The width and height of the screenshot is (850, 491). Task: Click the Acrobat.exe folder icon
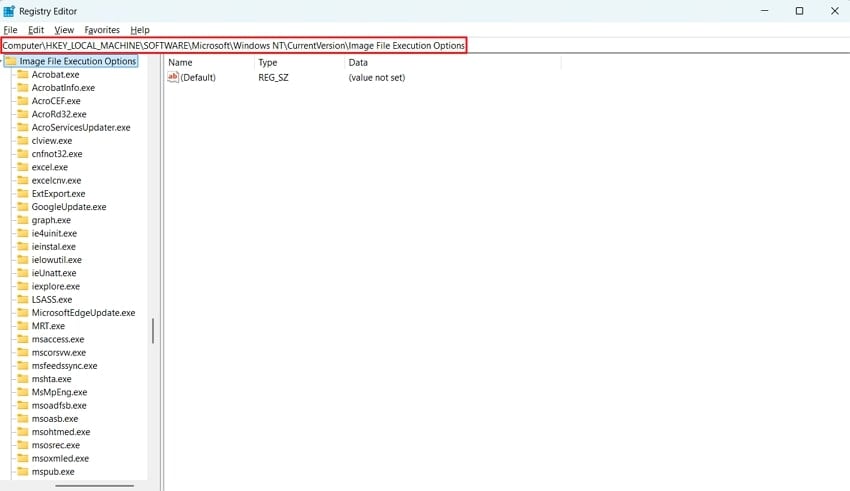pyautogui.click(x=23, y=74)
